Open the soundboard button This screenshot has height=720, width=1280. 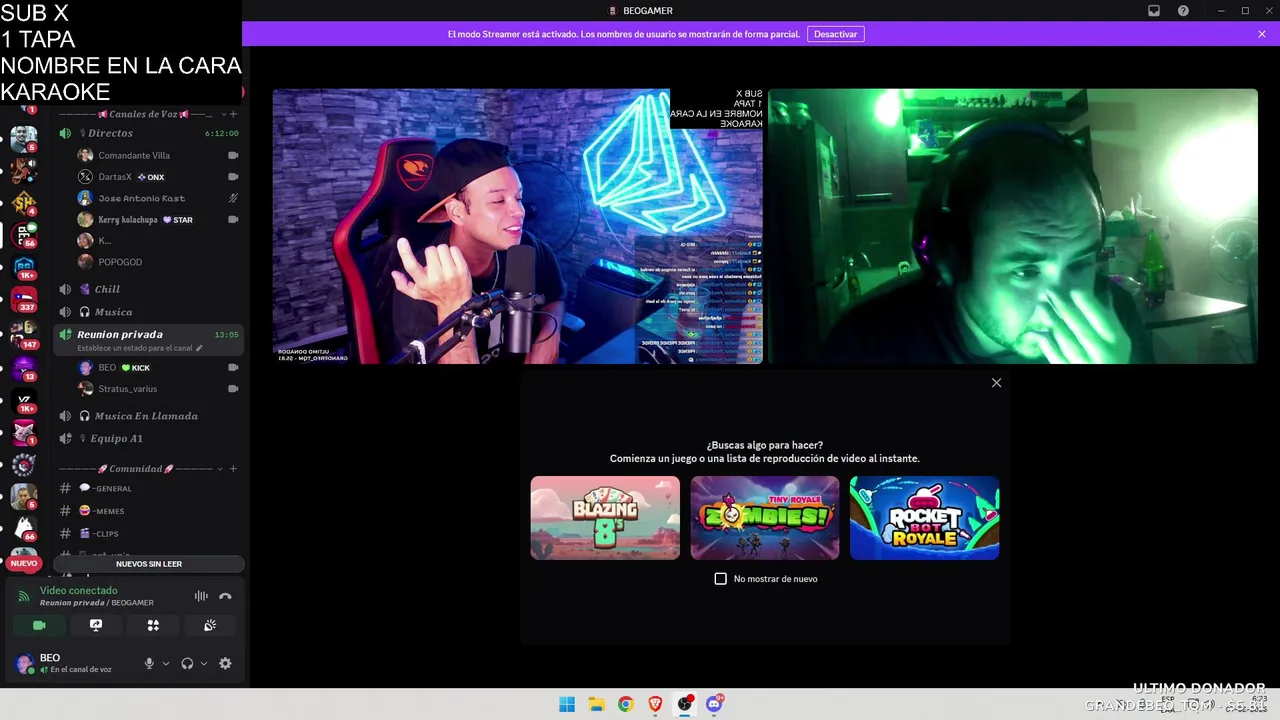click(210, 625)
